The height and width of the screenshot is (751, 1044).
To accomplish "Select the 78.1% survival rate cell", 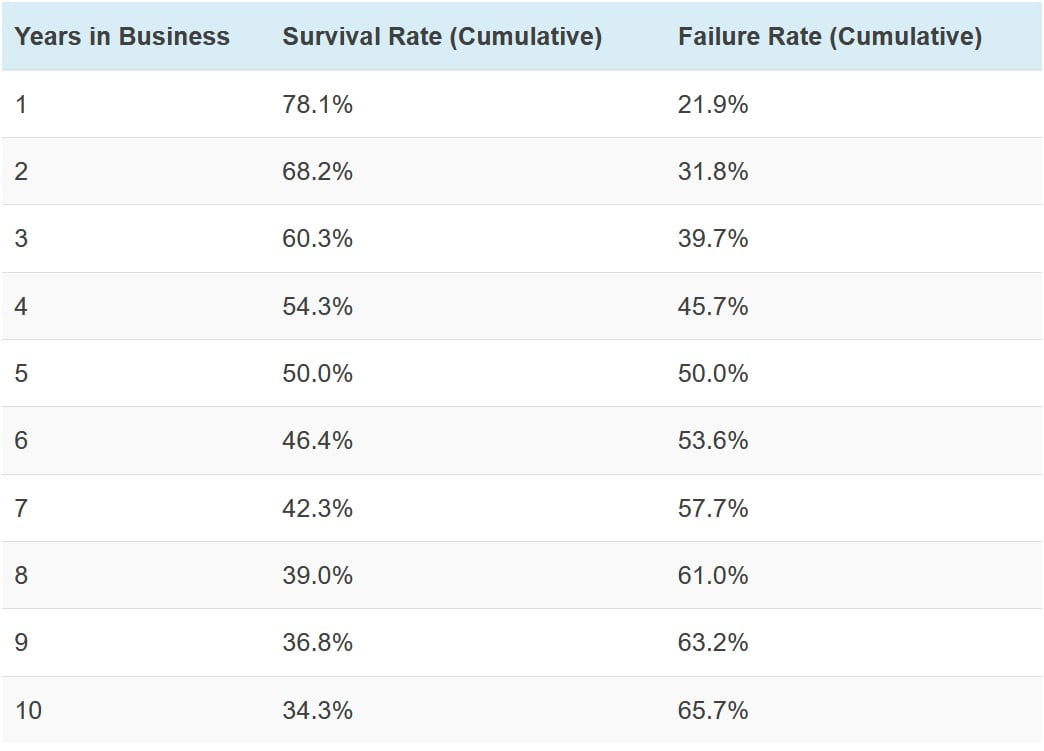I will [x=317, y=104].
